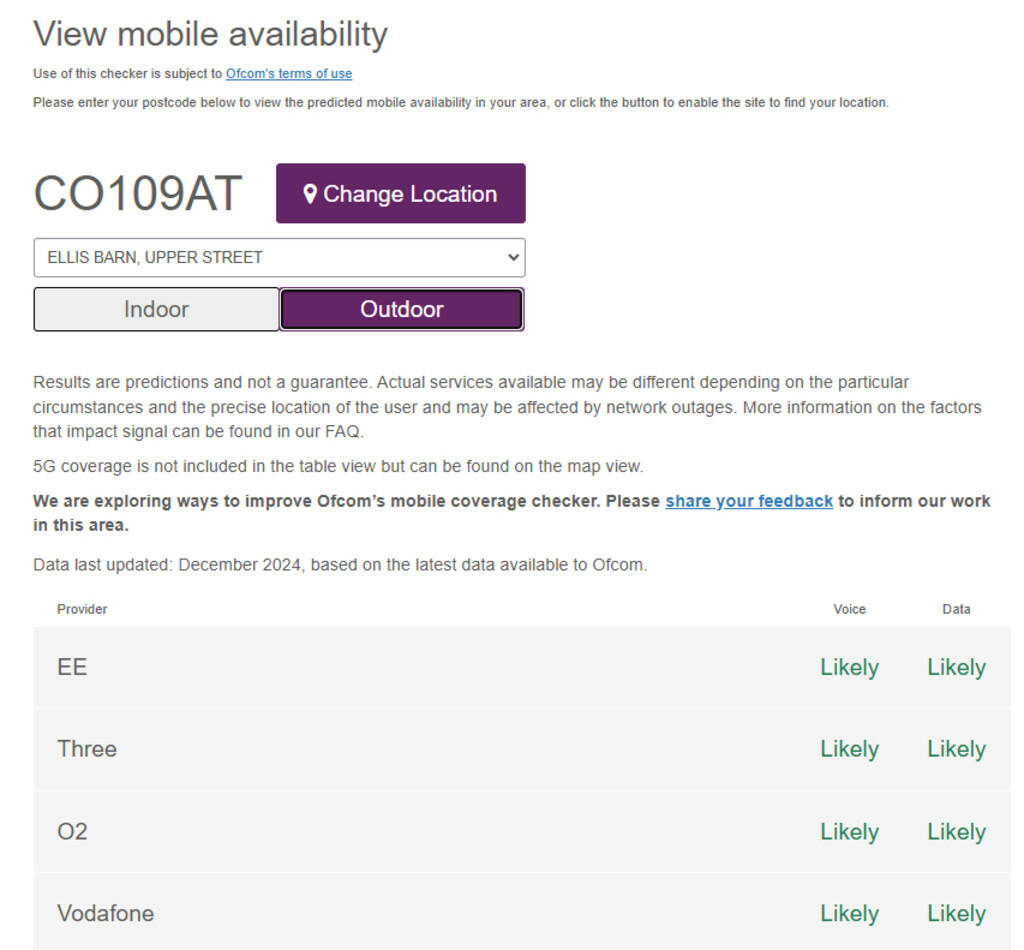This screenshot has width=1024, height=950.
Task: Open Ofcom's terms of use link
Action: 288,74
